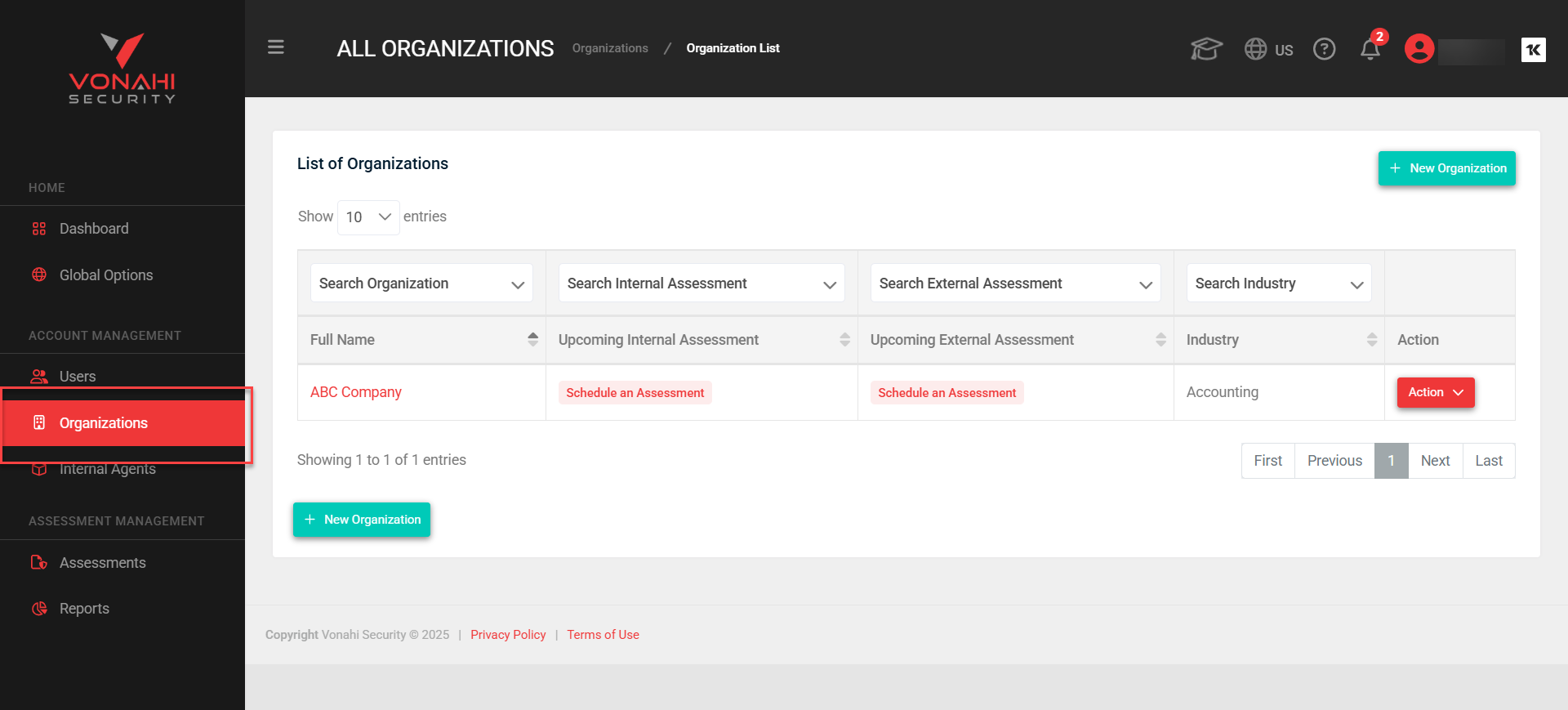1568x710 pixels.
Task: Open the Search Organization dropdown
Action: pos(421,284)
